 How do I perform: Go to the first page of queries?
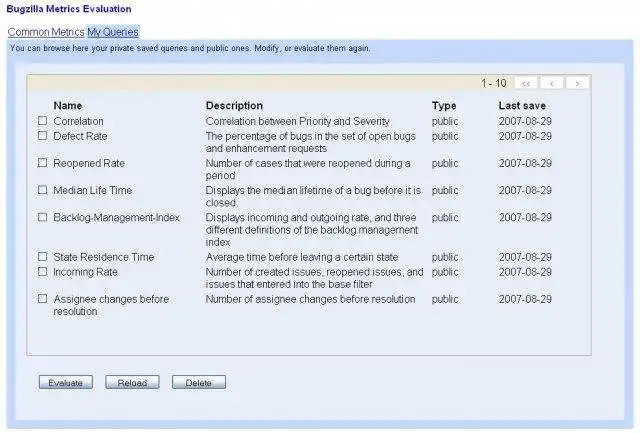coord(526,83)
